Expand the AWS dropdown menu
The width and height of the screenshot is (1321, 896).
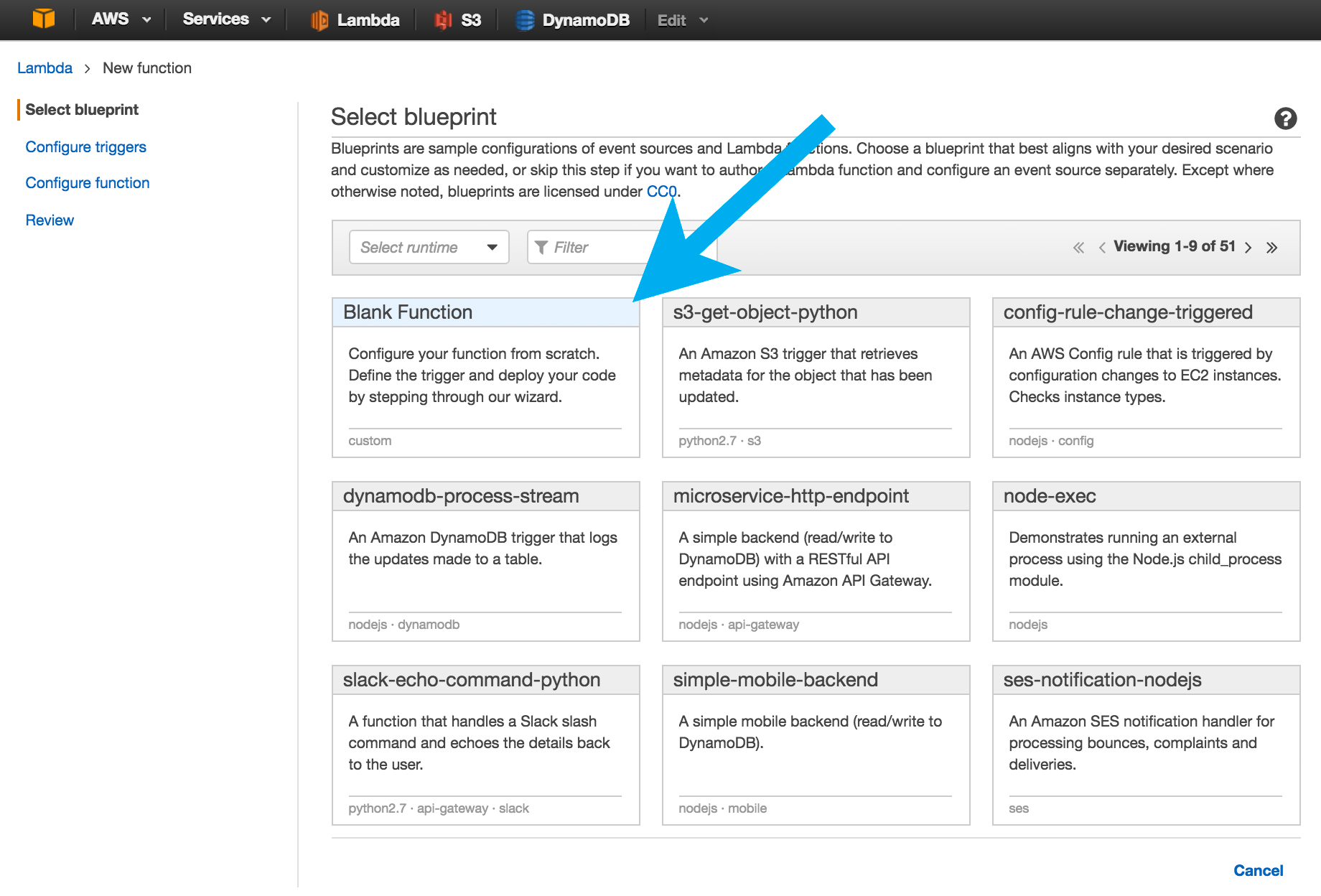pyautogui.click(x=121, y=19)
